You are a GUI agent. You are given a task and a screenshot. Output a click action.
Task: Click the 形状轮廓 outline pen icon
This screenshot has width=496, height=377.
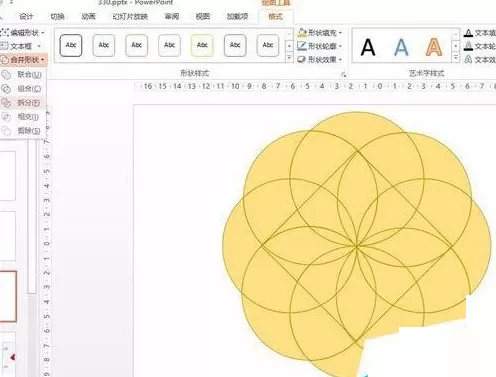(x=302, y=46)
